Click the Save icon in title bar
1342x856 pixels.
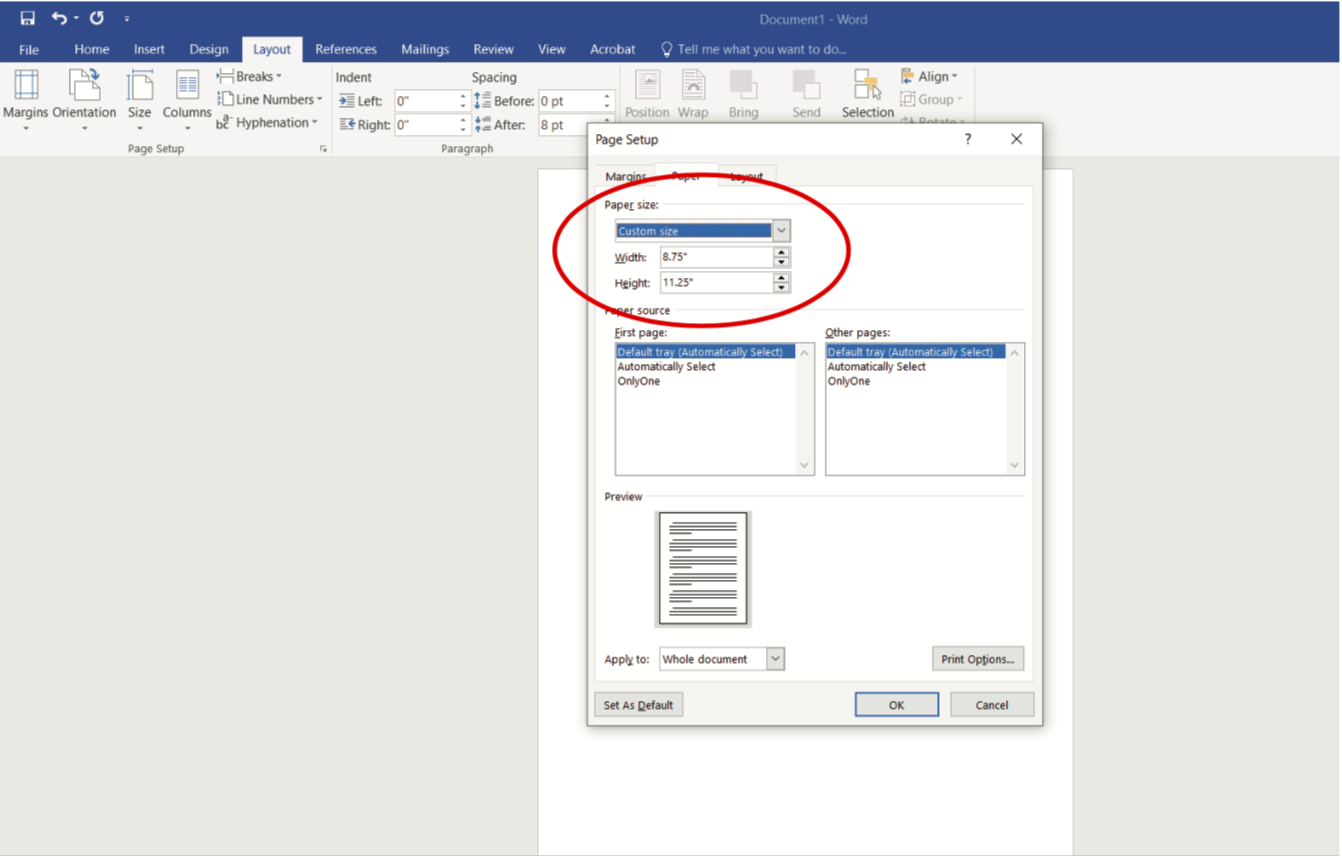click(x=27, y=18)
